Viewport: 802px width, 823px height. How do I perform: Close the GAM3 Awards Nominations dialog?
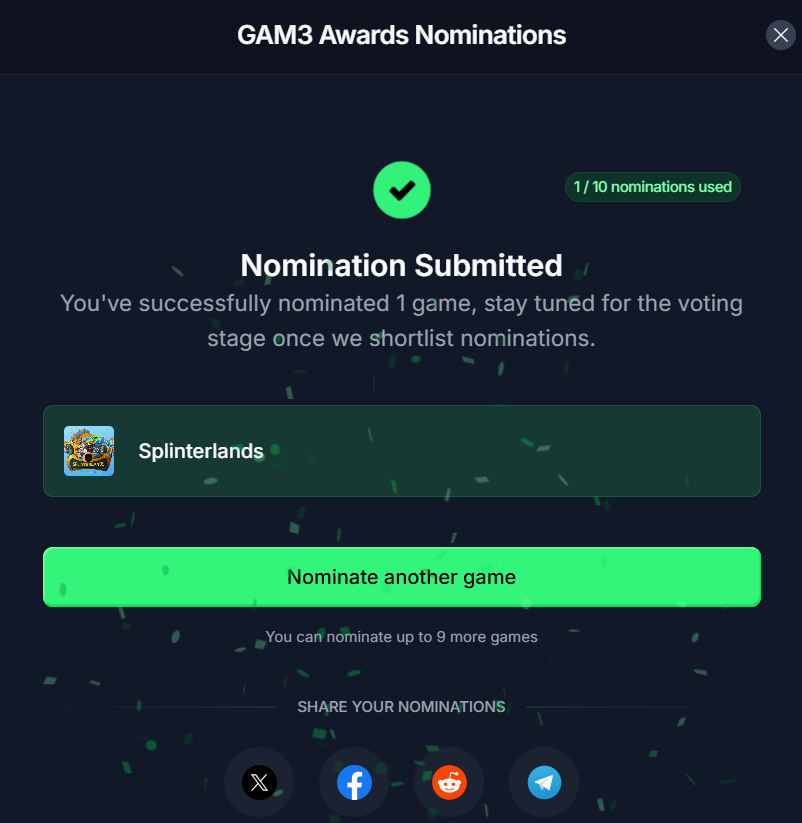tap(780, 35)
